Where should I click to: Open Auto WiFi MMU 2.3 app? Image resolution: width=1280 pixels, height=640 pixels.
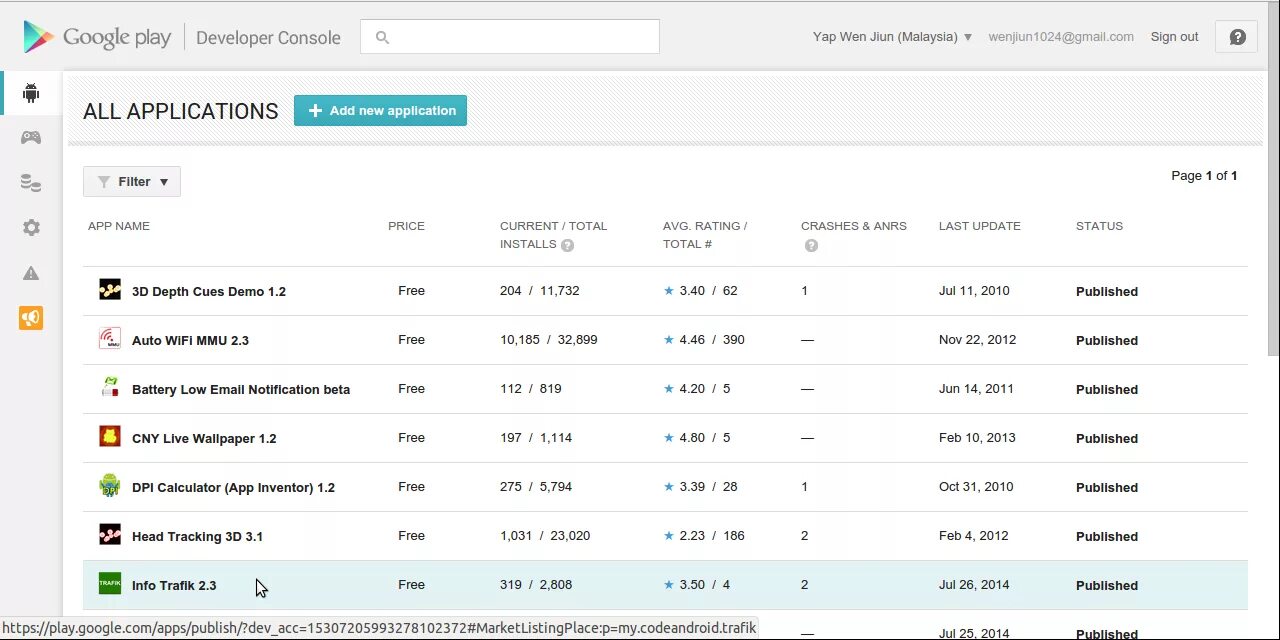[190, 340]
